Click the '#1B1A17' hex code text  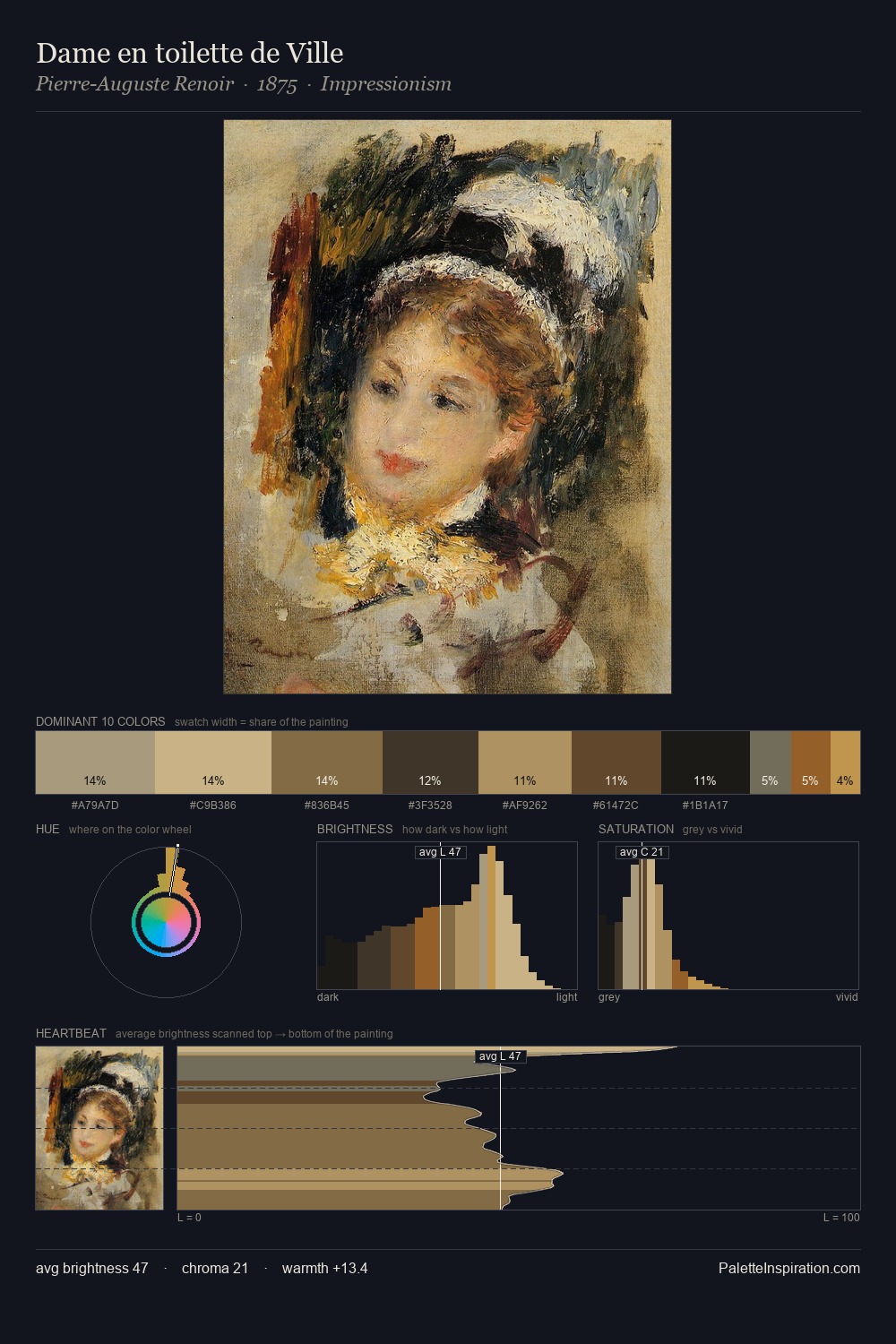coord(705,805)
